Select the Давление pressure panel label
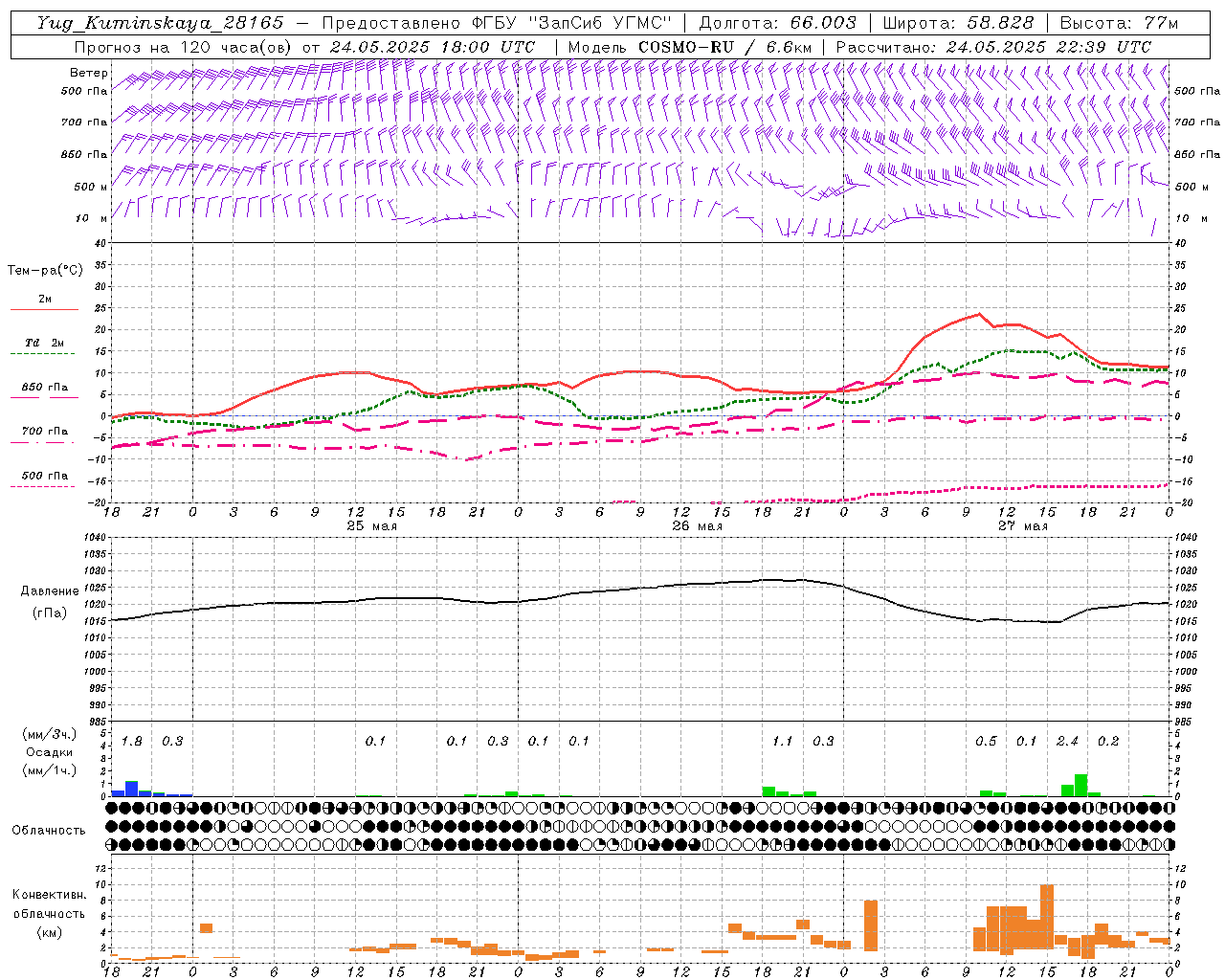Image resolution: width=1225 pixels, height=980 pixels. tap(50, 591)
